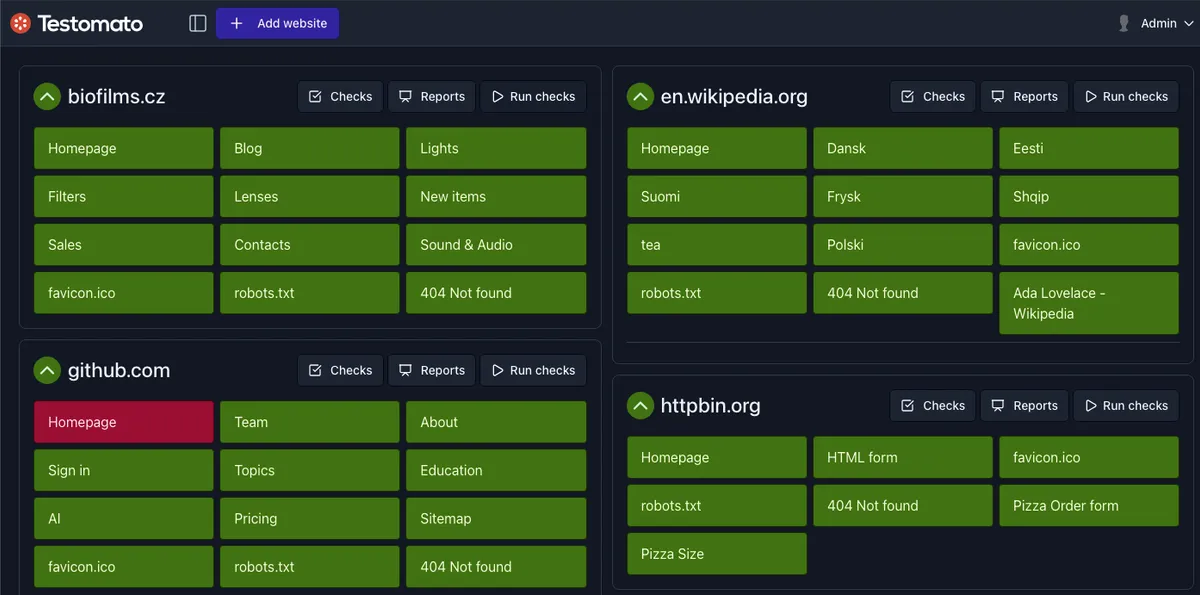1200x595 pixels.
Task: Open the en.wikipedia.org site title
Action: [x=734, y=97]
